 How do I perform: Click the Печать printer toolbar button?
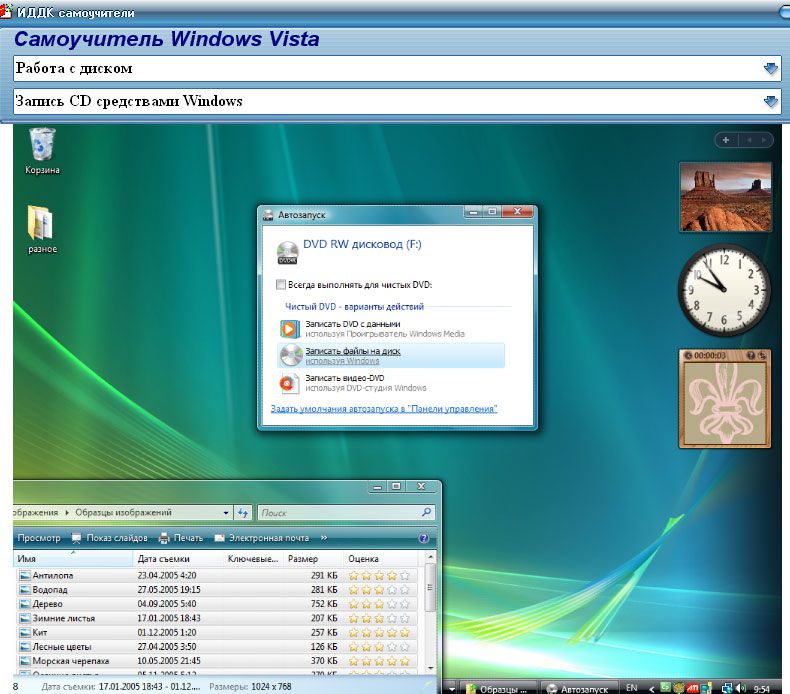tap(180, 538)
